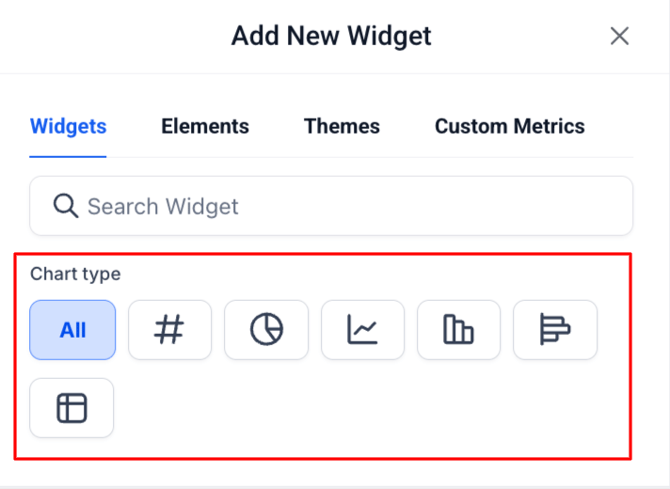This screenshot has width=670, height=489.
Task: Select the pie chart type filter
Action: pyautogui.click(x=266, y=329)
